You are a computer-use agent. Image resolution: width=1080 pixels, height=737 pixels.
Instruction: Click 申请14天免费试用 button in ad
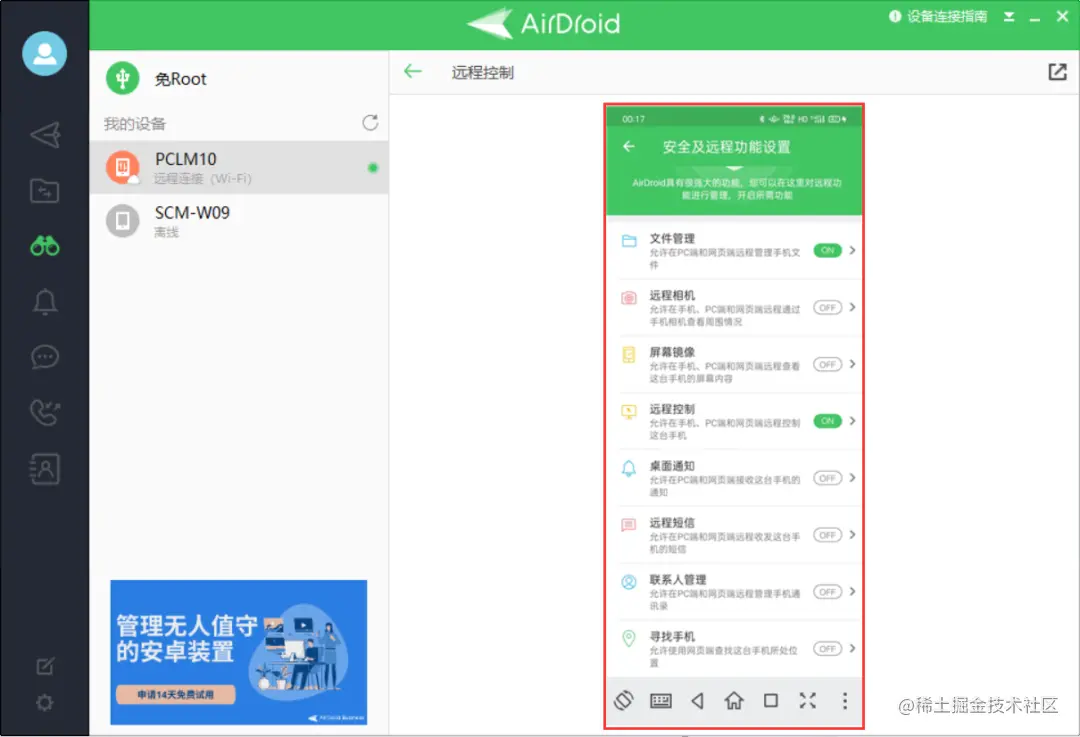coord(176,694)
